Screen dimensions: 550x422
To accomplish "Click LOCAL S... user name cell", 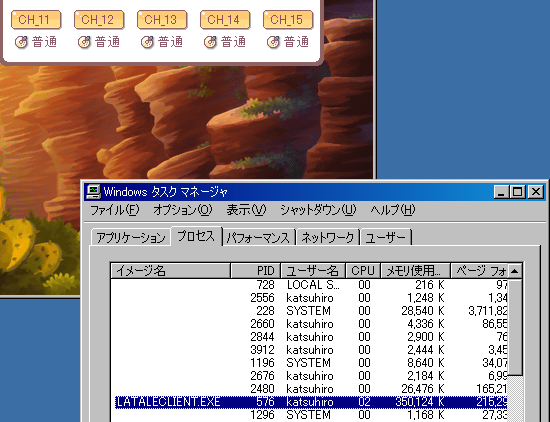I will click(x=313, y=285).
